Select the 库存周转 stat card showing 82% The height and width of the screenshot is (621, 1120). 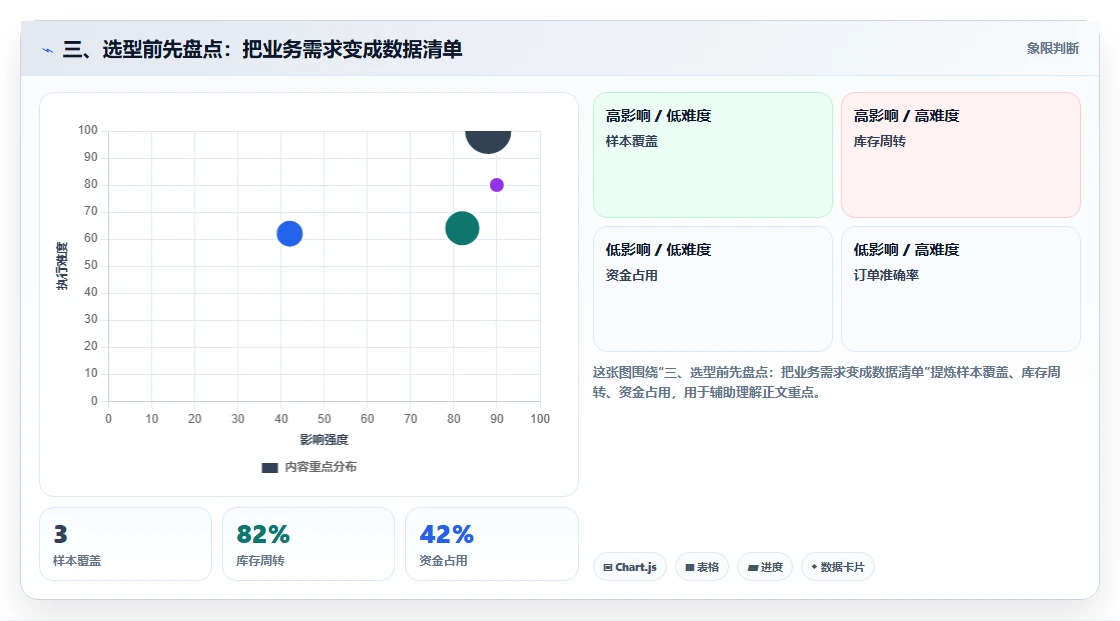pyautogui.click(x=309, y=544)
